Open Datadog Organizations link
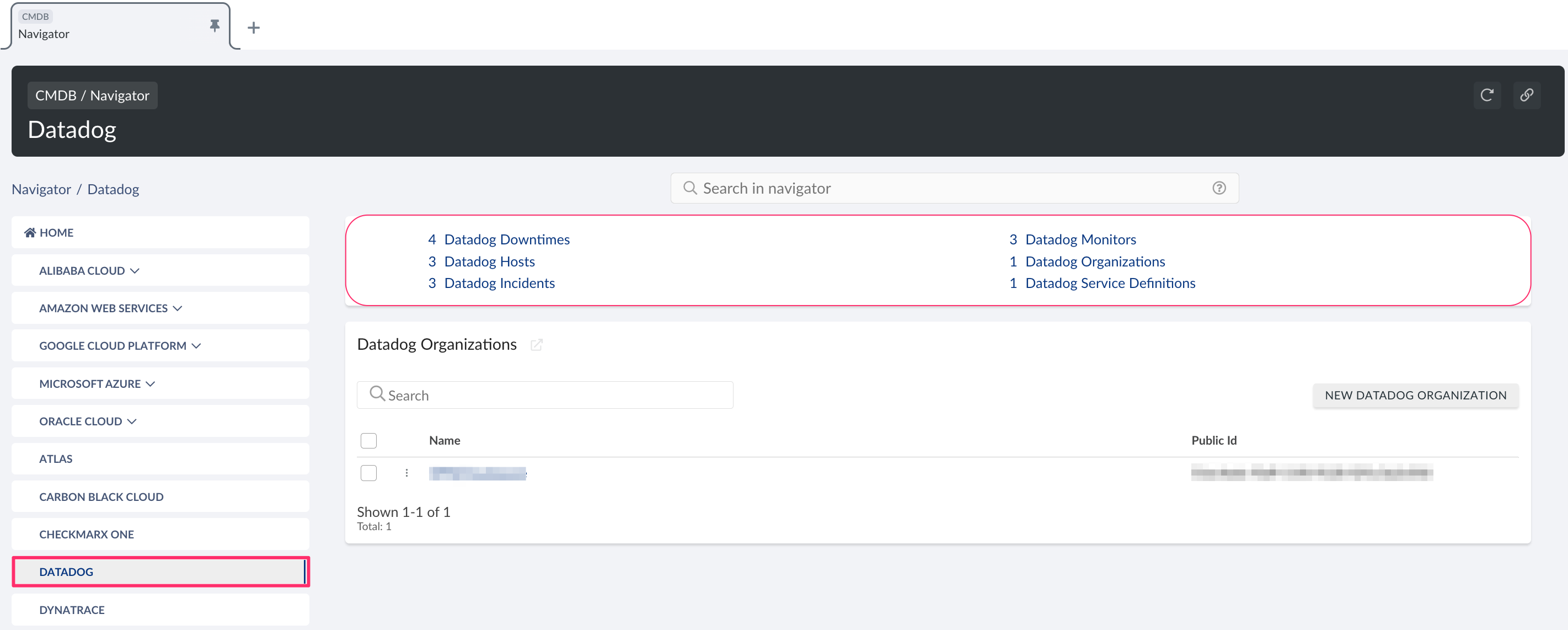Screen dimensions: 1568x630 pos(1095,261)
